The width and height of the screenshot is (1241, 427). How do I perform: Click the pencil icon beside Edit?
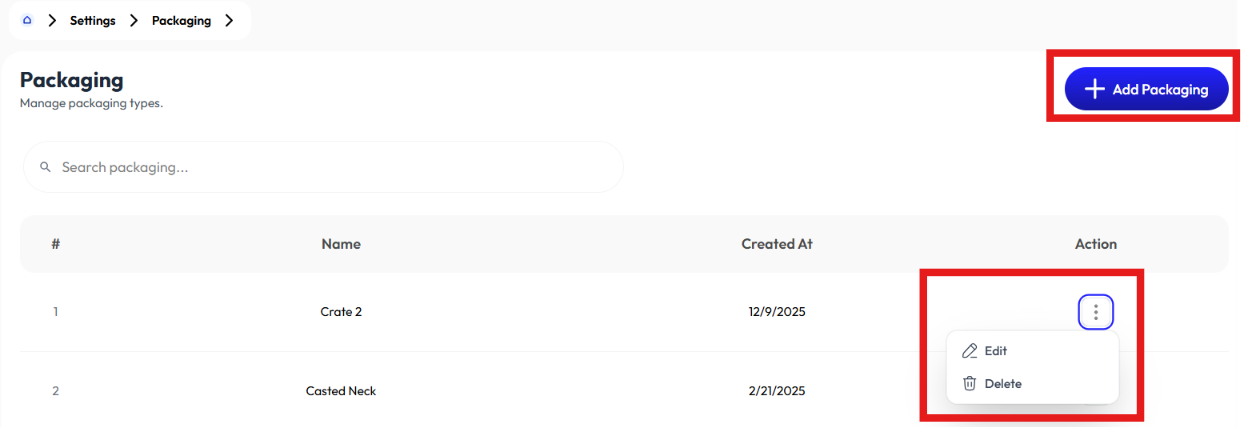point(969,351)
